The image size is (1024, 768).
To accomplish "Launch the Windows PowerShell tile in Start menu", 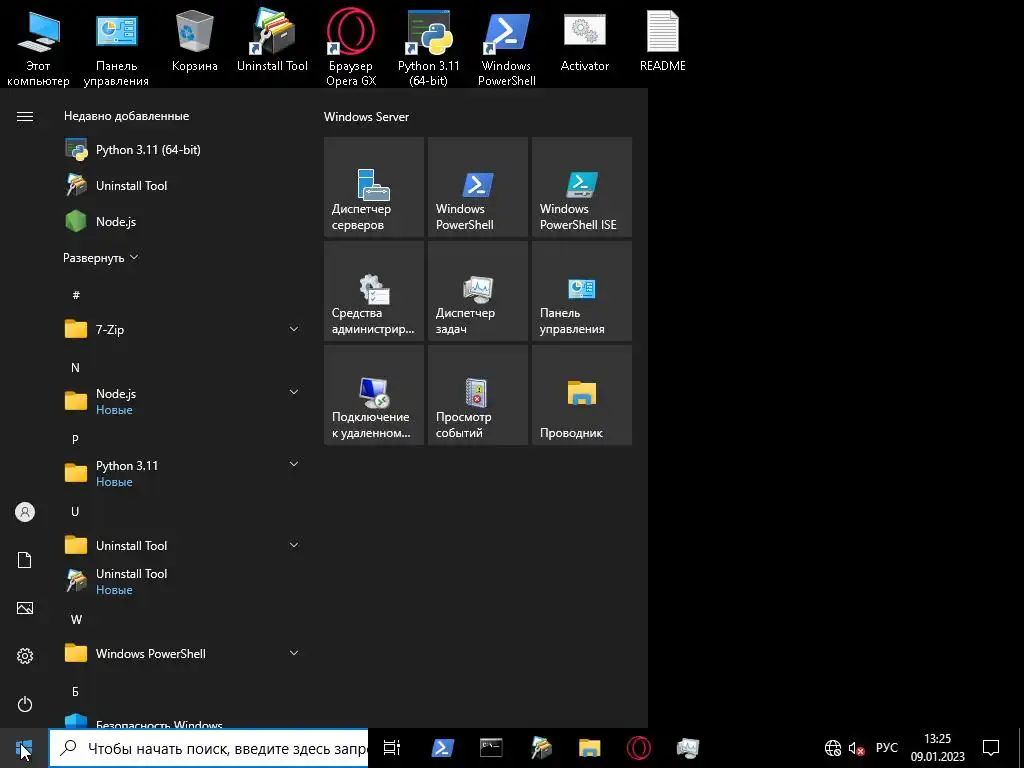I will (x=477, y=187).
